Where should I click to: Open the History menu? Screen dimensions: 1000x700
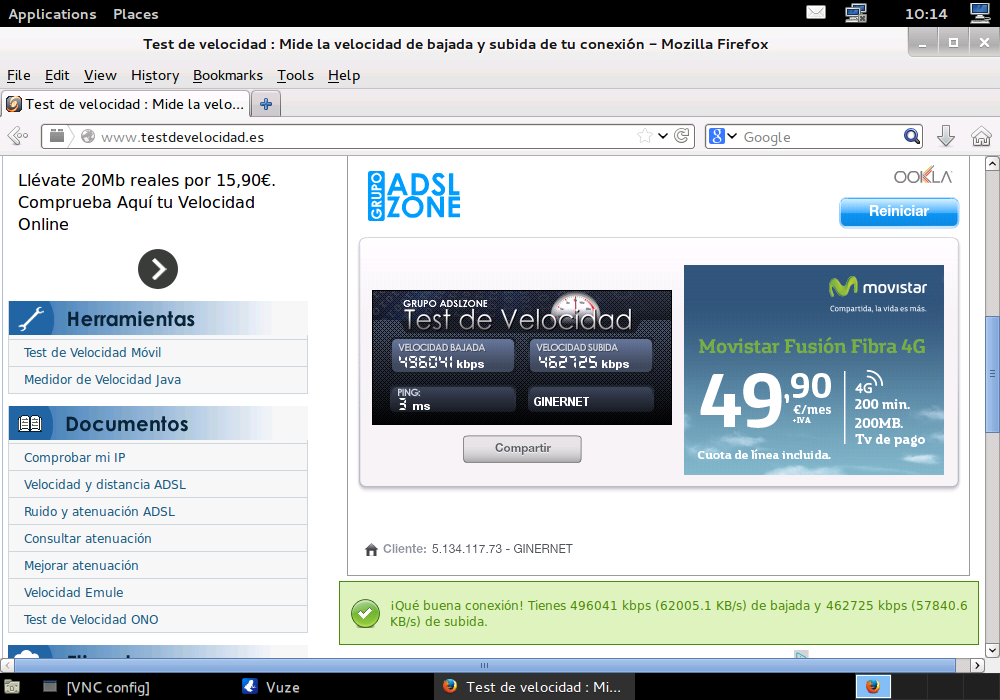click(x=155, y=75)
